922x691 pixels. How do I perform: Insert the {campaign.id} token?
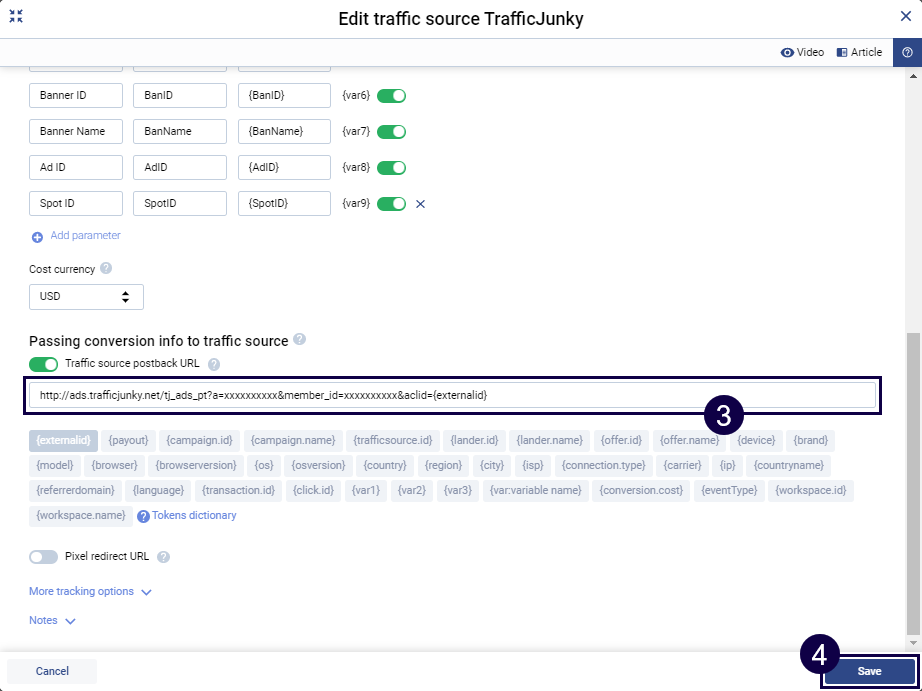pyautogui.click(x=200, y=440)
